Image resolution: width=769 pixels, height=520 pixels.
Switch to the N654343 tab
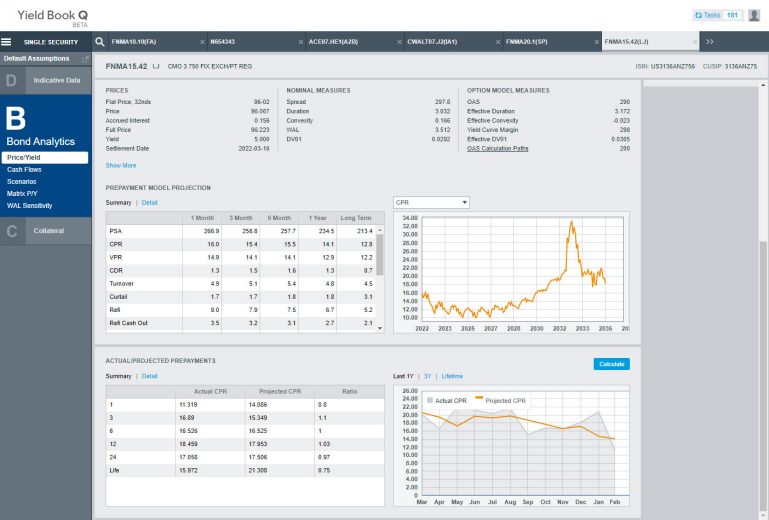pyautogui.click(x=223, y=42)
